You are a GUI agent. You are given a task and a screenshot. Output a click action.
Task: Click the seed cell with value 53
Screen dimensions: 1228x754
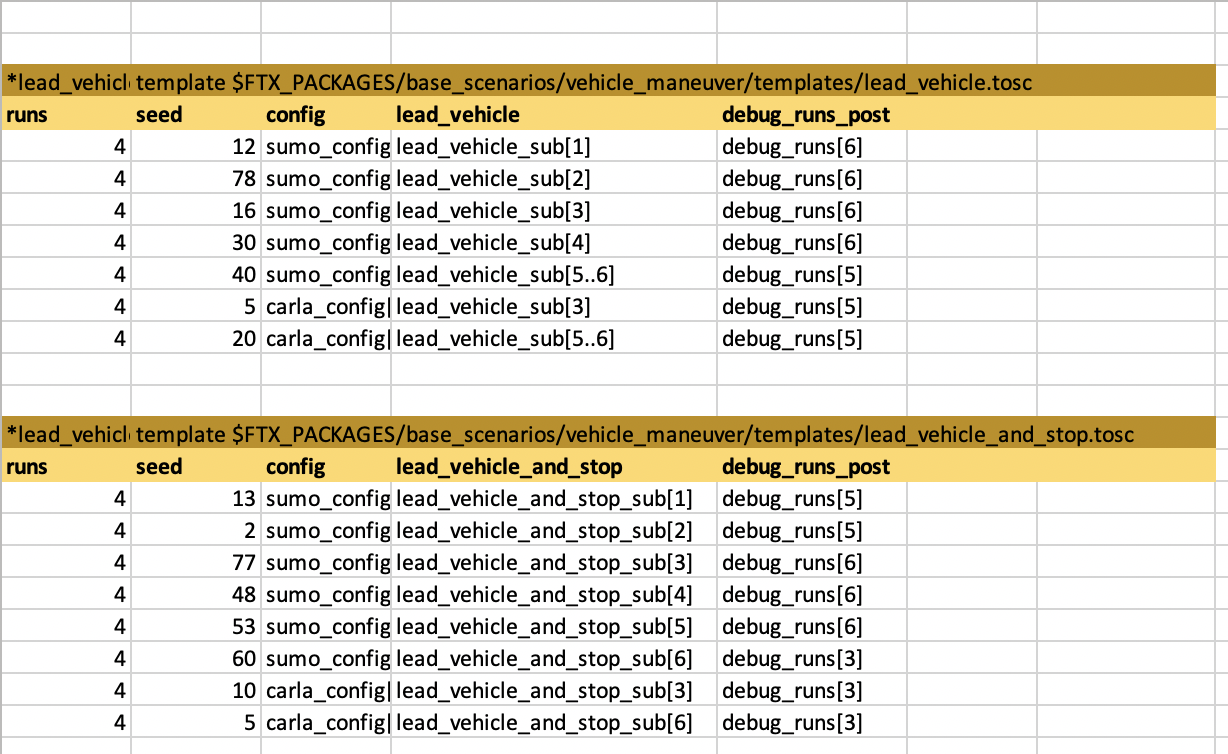196,627
